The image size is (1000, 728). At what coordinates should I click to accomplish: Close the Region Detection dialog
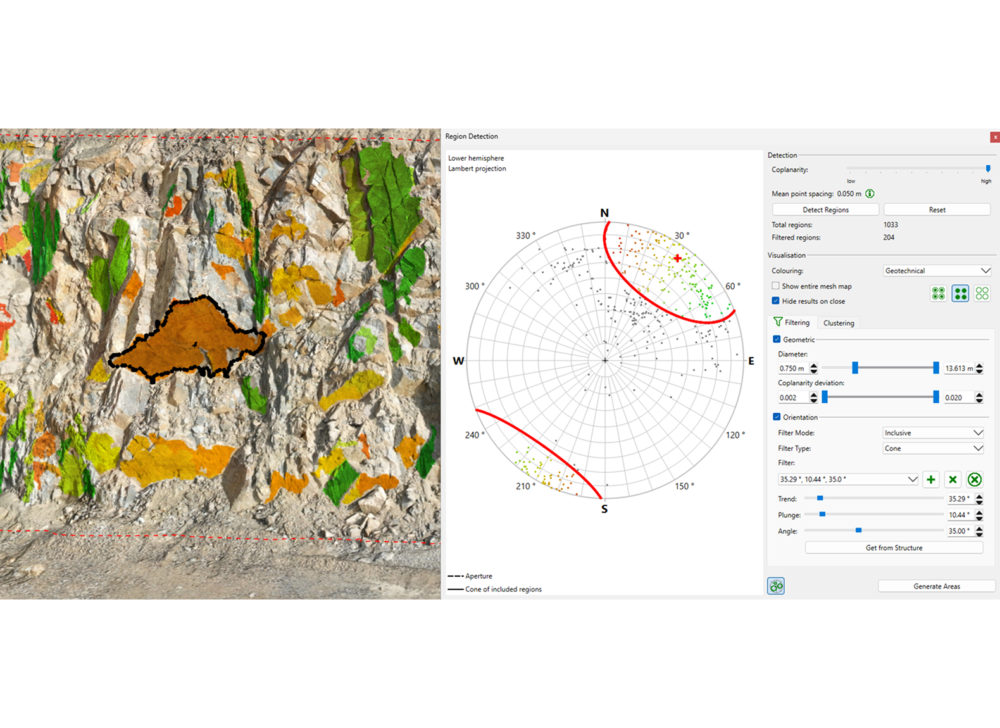coord(995,137)
